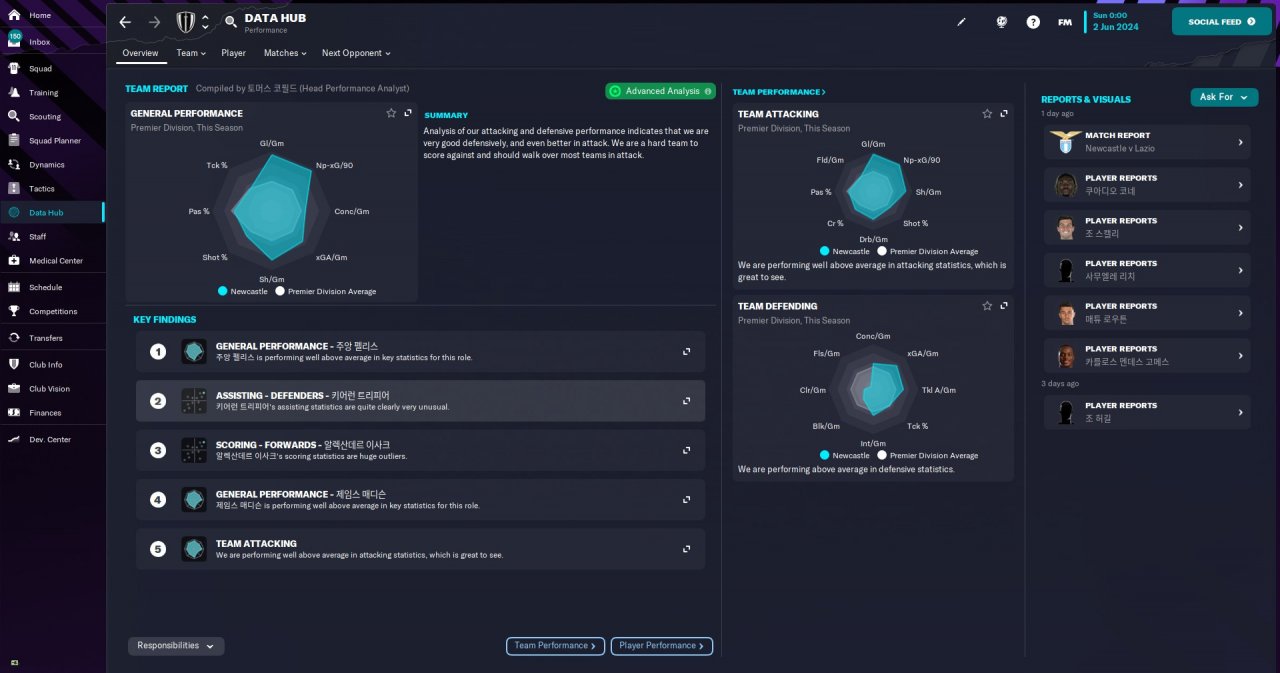
Task: Click the Advanced Analysis button
Action: point(661,91)
